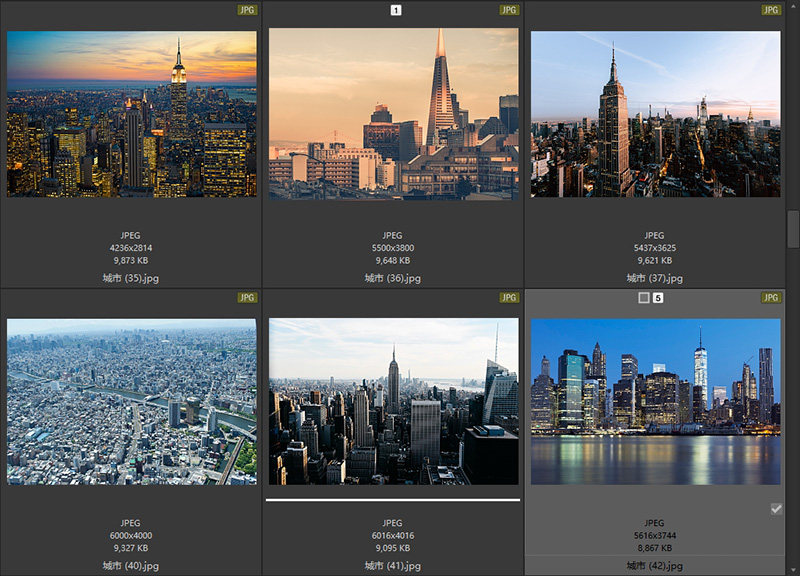Click the JPG badge on 城市 (40).jpg
This screenshot has width=800, height=576.
[x=247, y=298]
